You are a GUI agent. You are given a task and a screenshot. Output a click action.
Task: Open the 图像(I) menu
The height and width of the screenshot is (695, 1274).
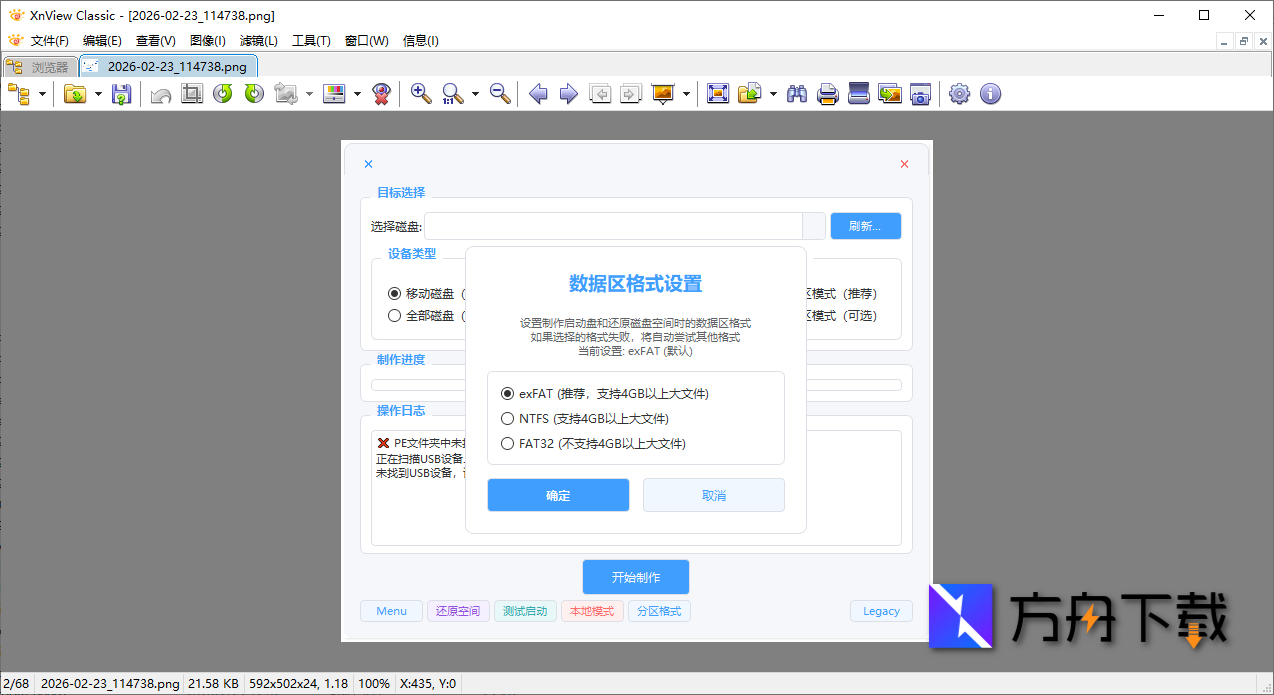coord(208,41)
